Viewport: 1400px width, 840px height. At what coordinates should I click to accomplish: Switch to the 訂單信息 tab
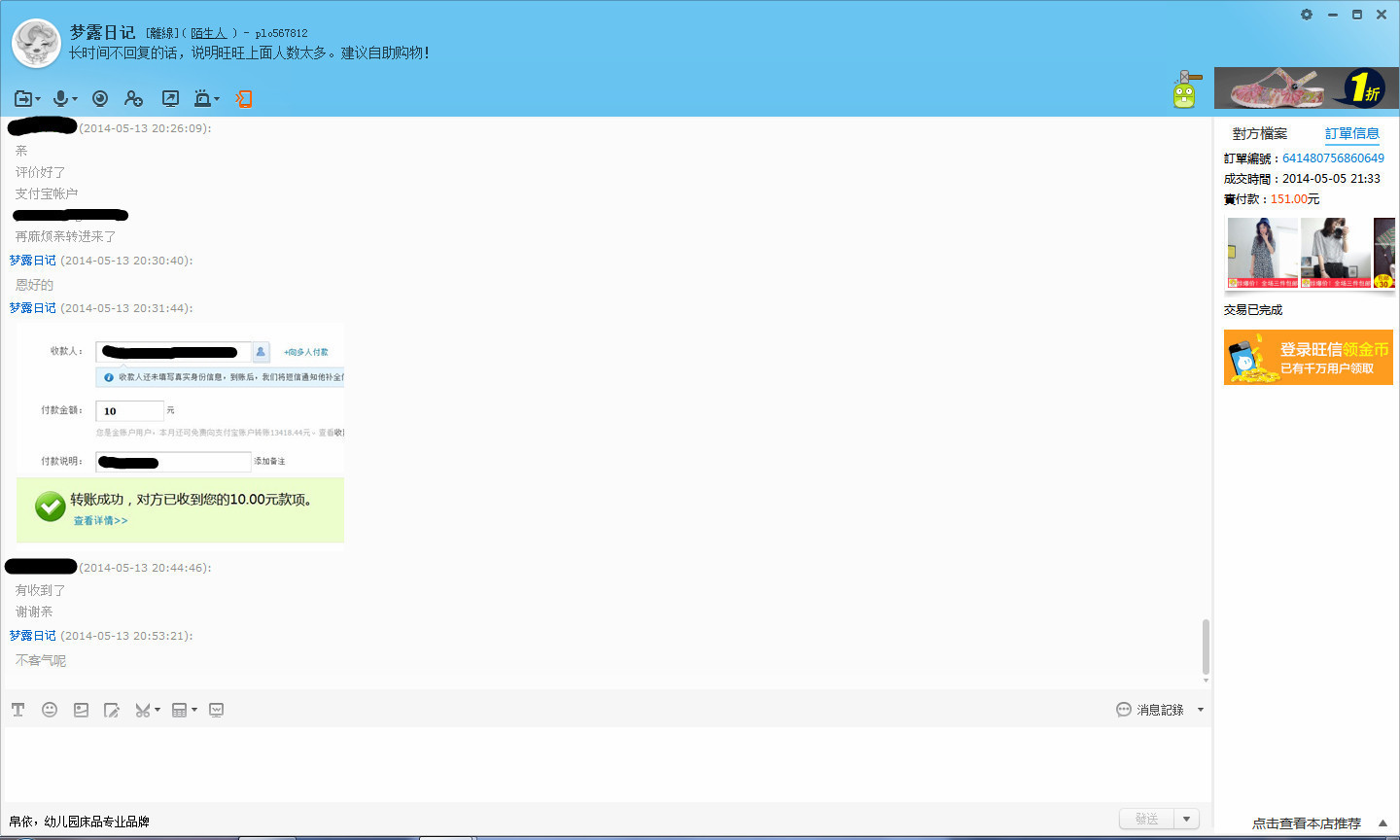tap(1352, 134)
